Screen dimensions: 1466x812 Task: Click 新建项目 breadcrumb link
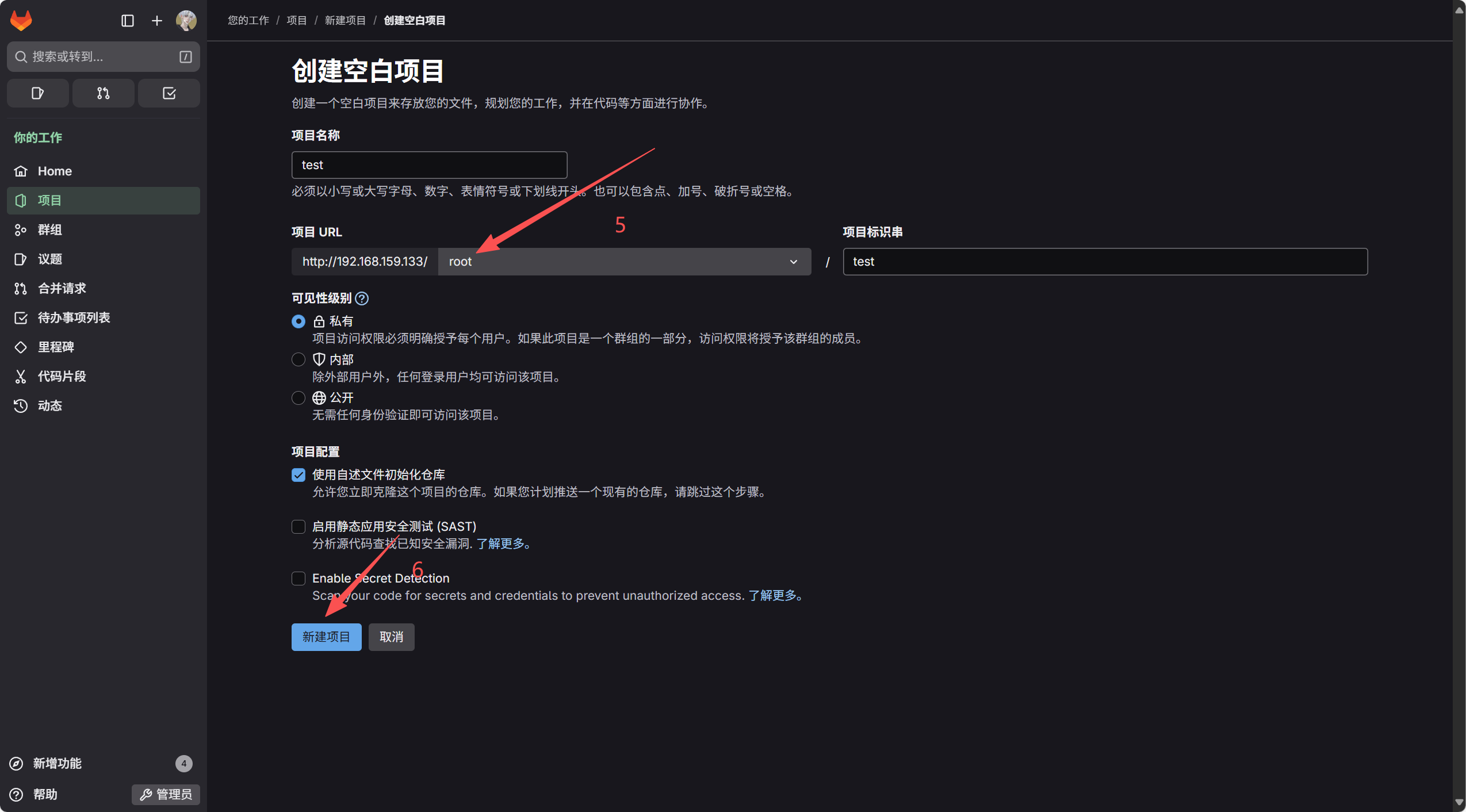coord(345,21)
